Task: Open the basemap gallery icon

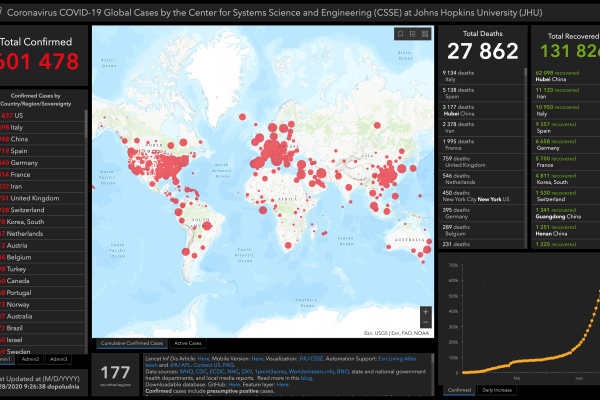Action: pos(424,33)
